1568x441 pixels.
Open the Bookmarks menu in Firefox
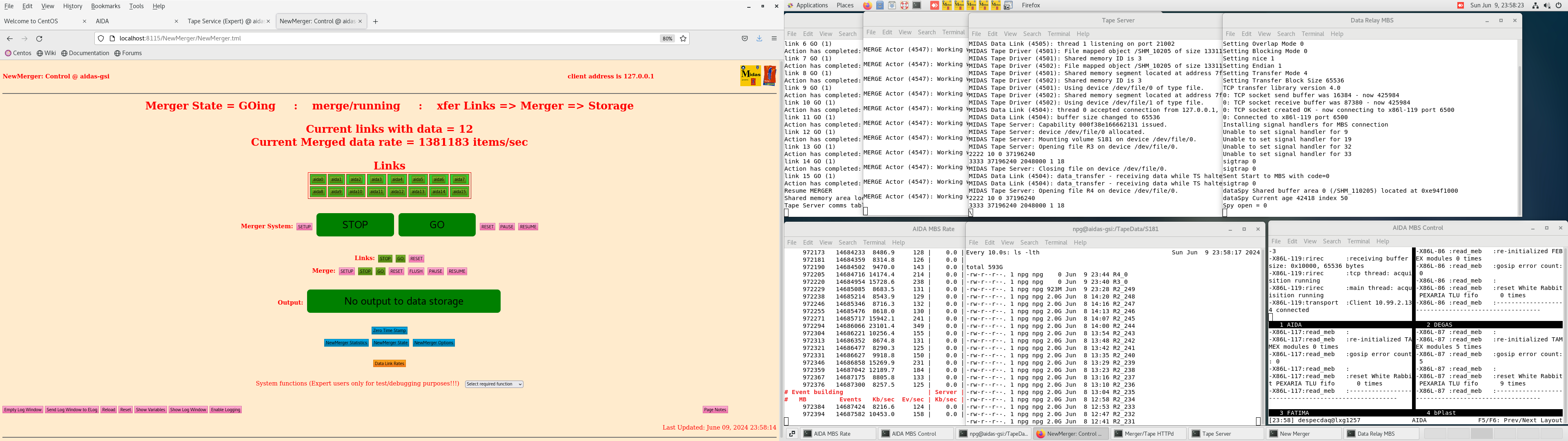tap(105, 6)
